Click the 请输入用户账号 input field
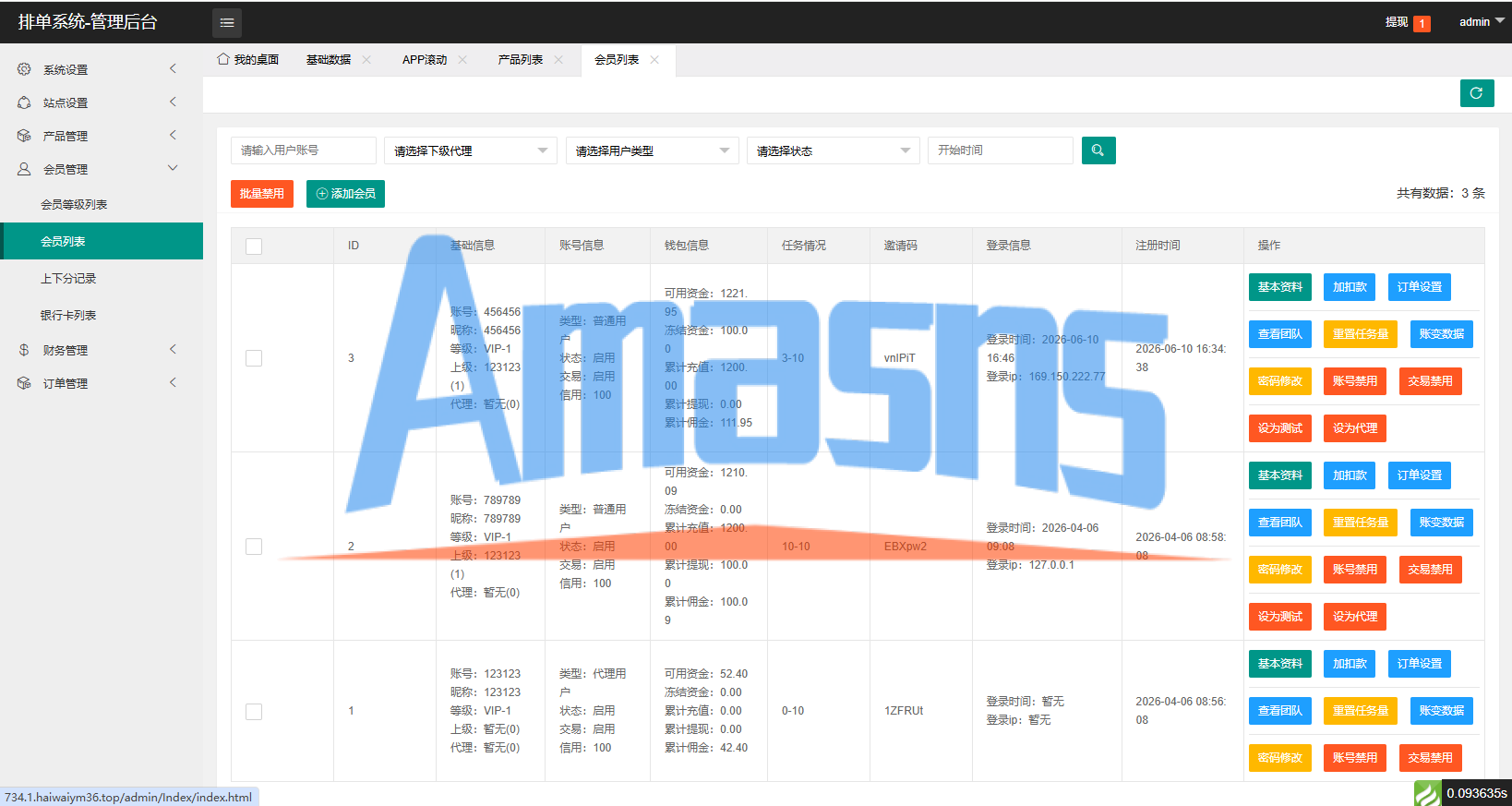 pyautogui.click(x=304, y=150)
